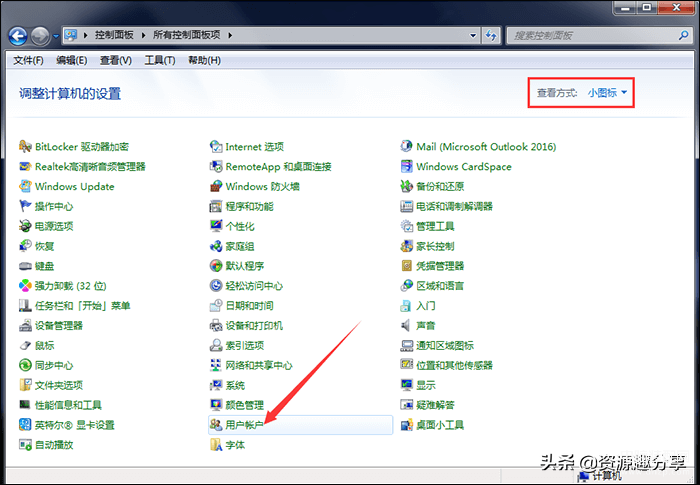Expand the arrow before 控制面板 breadcrumb
Viewport: 700px width, 485px height.
tap(85, 35)
